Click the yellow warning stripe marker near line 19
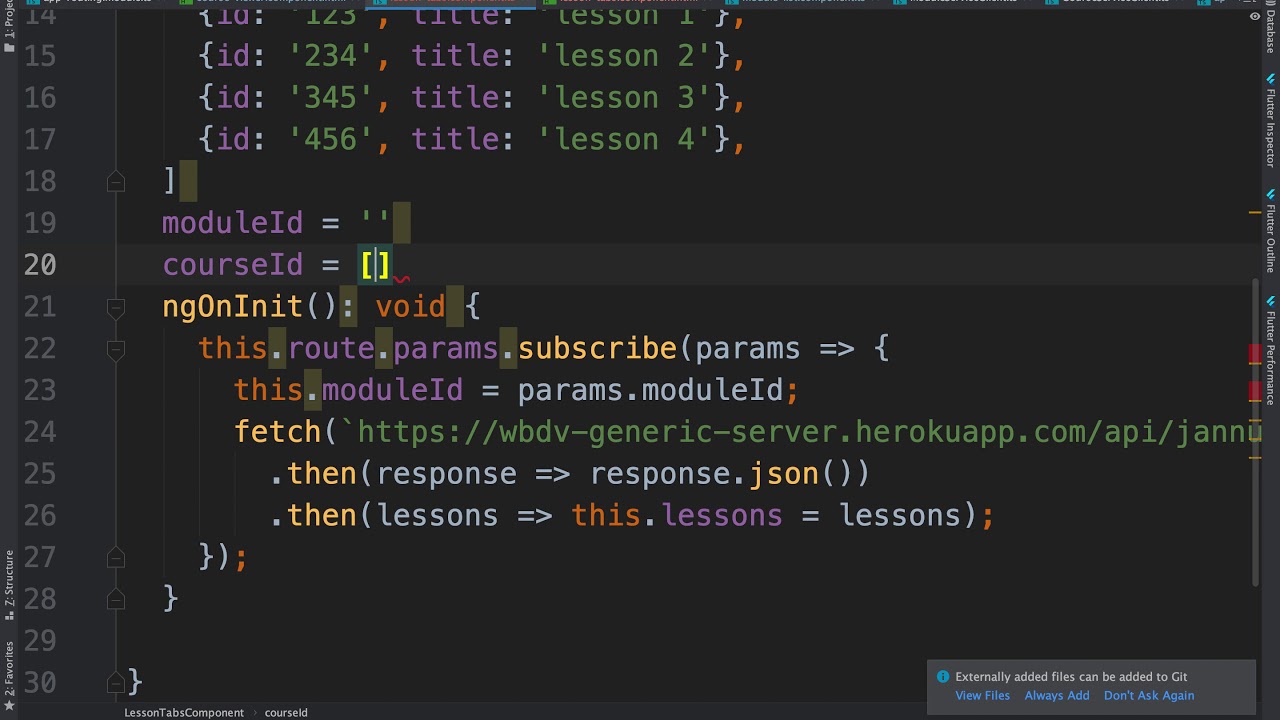Screen dimensions: 1280x720 pyautogui.click(x=1255, y=213)
